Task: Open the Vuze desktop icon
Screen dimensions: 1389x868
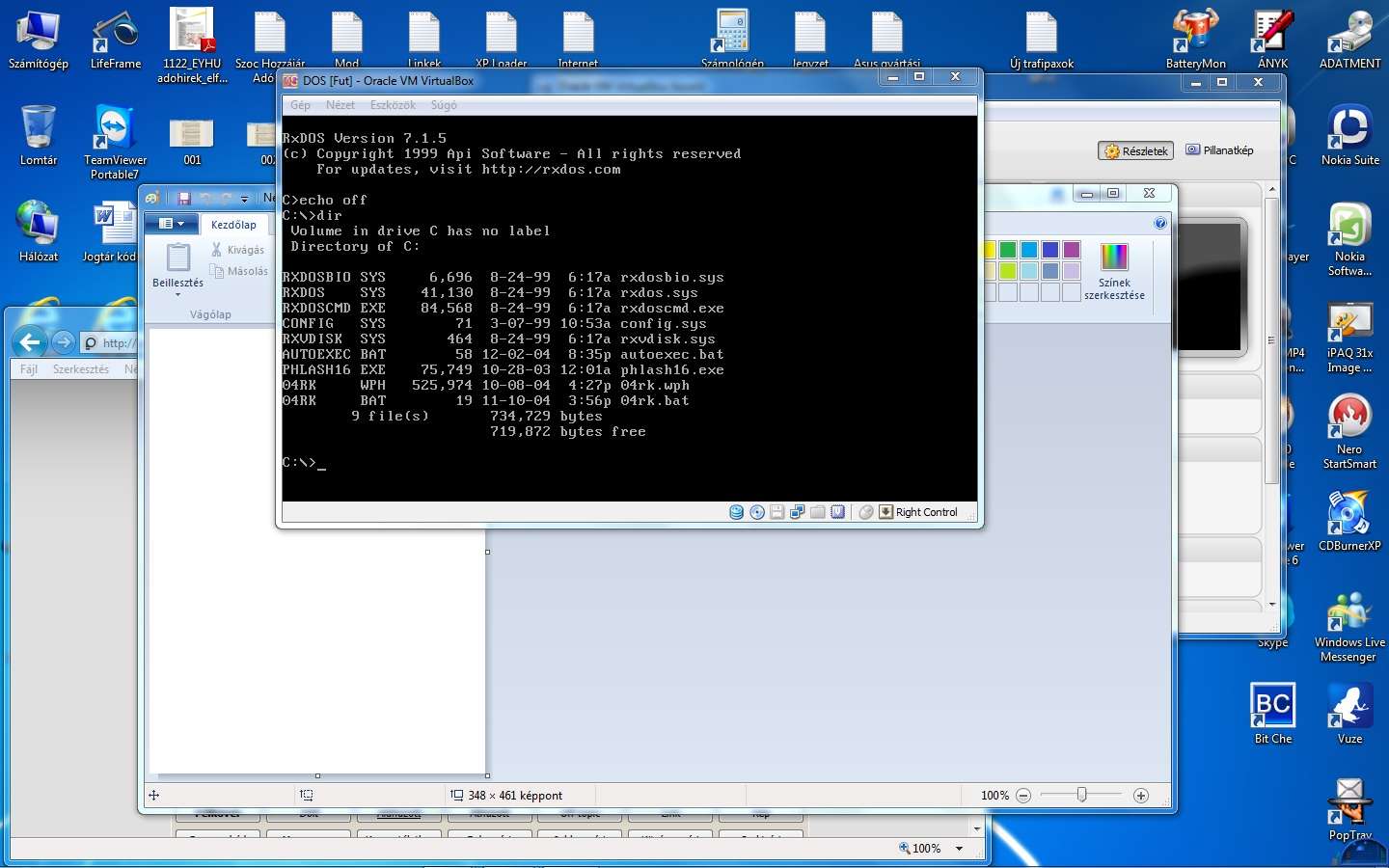Action: point(1350,715)
